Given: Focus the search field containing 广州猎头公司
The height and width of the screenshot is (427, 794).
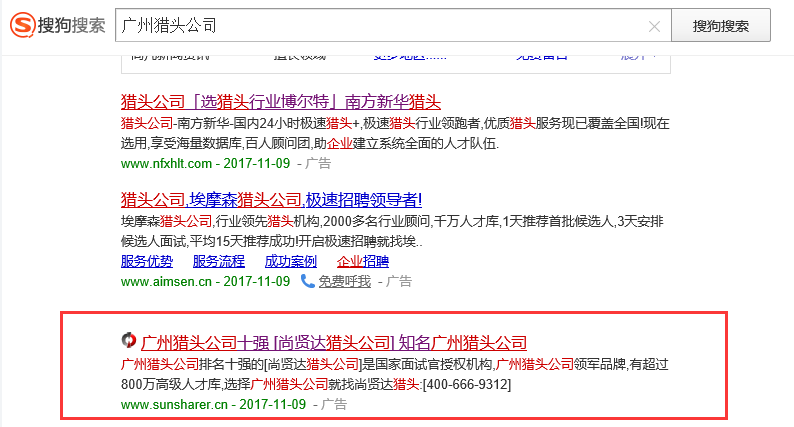Looking at the screenshot, I should coord(380,26).
